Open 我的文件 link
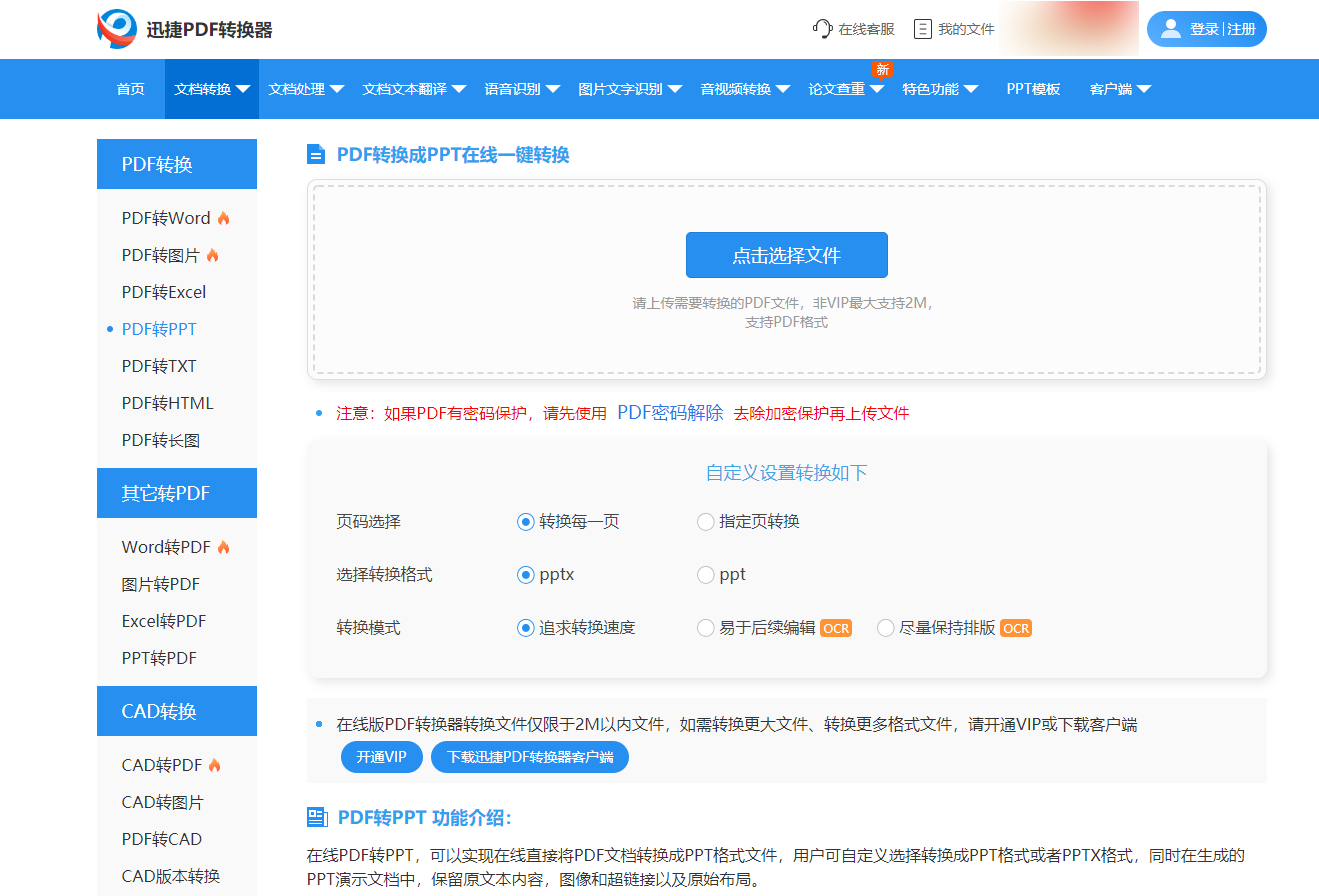Image resolution: width=1319 pixels, height=896 pixels. point(966,29)
